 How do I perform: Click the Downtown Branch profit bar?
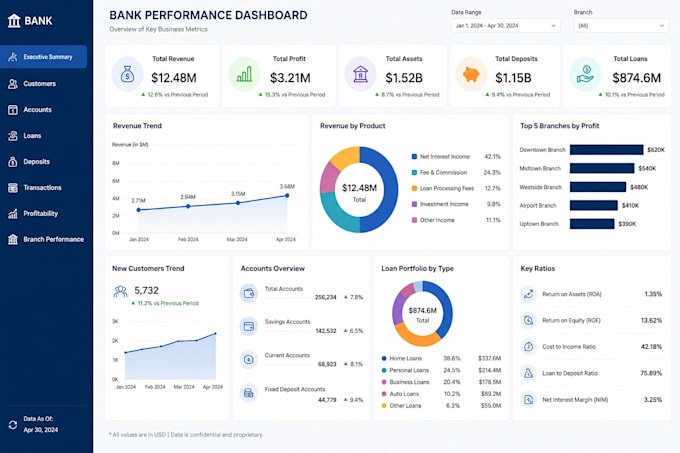click(606, 150)
